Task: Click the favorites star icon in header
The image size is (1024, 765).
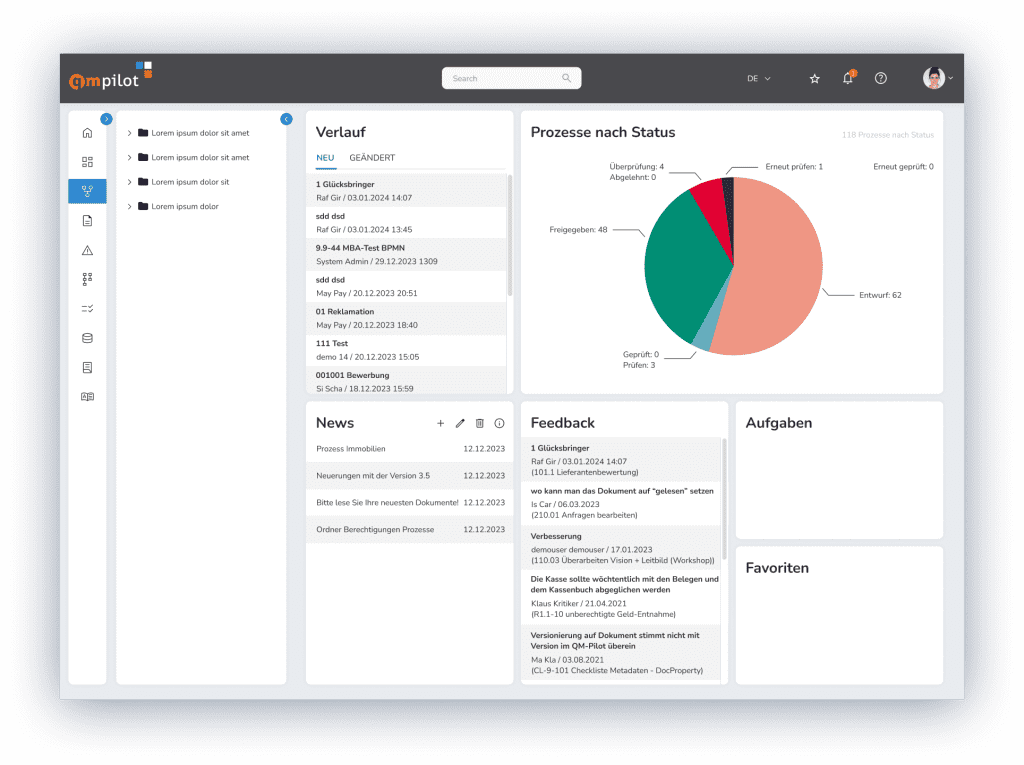Action: coord(815,79)
